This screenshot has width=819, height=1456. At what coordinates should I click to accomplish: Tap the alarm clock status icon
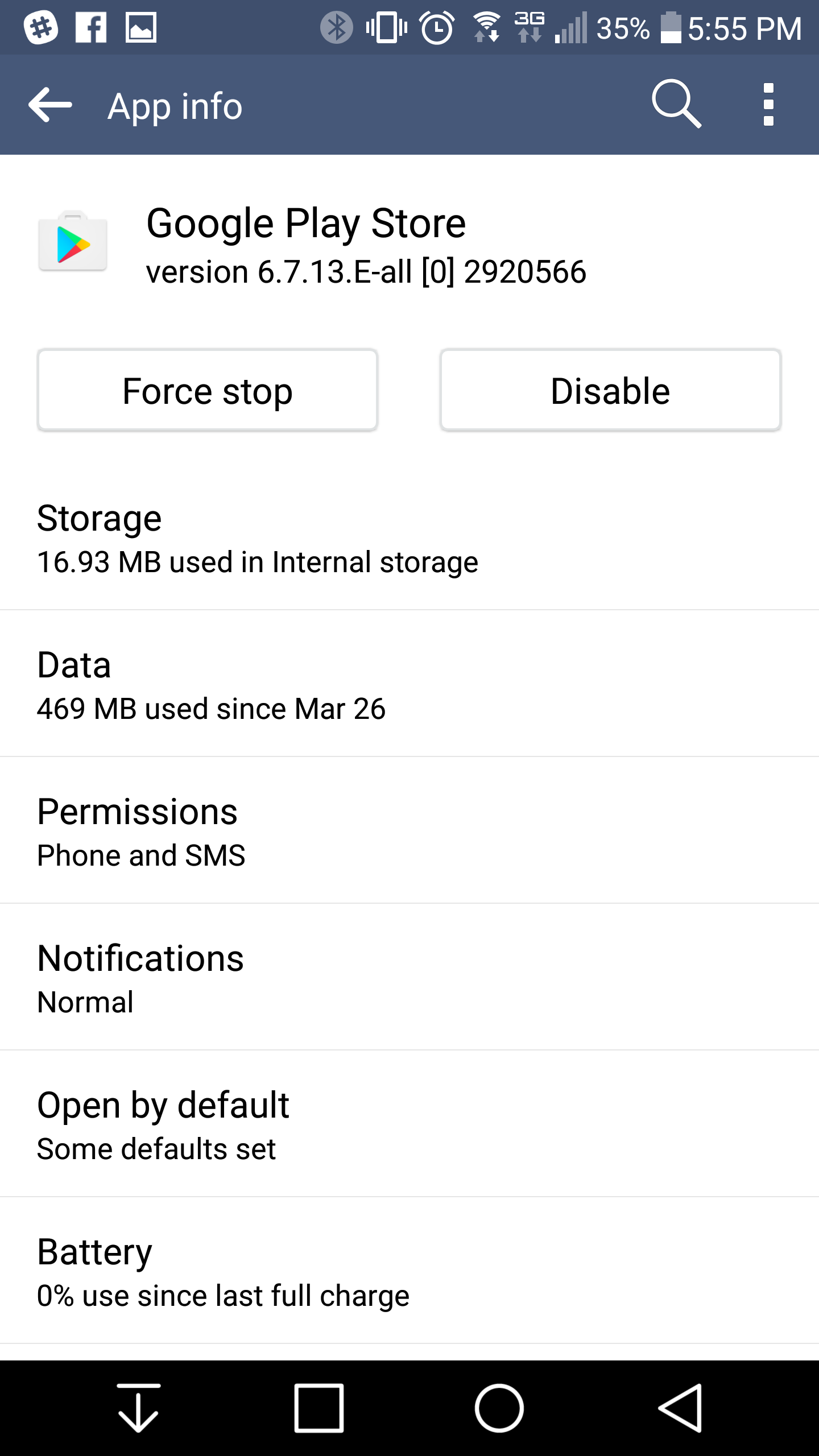point(437,27)
